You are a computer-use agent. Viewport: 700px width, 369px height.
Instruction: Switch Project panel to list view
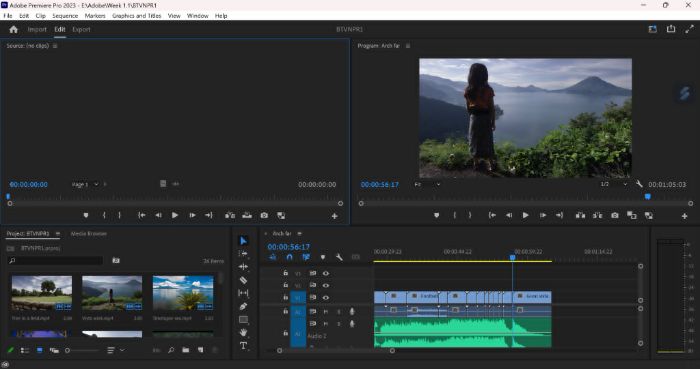point(25,350)
